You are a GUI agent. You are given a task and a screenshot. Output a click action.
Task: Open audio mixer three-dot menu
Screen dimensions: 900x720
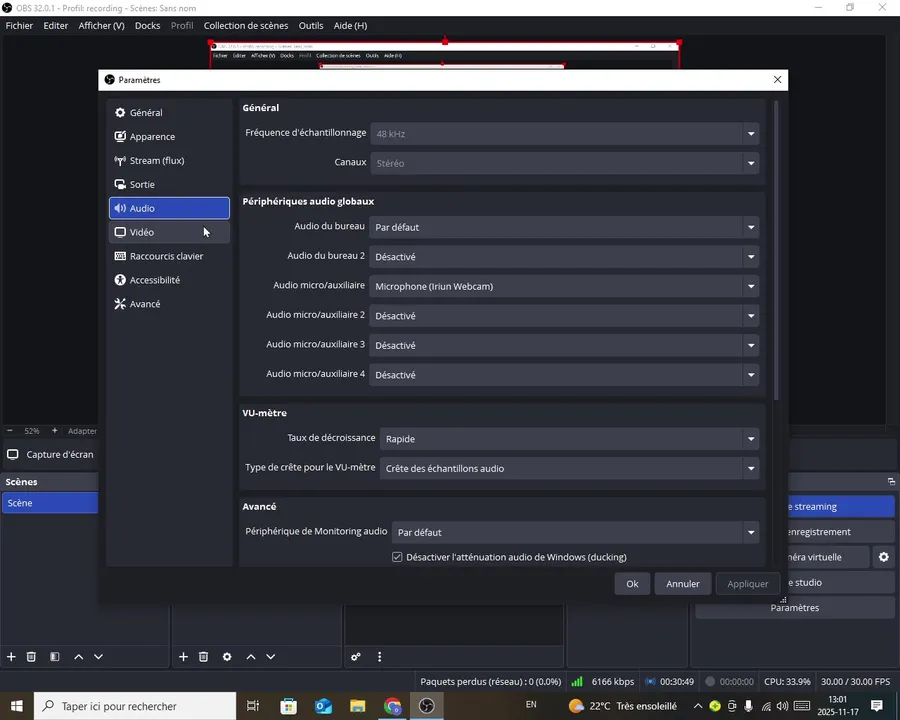379,657
